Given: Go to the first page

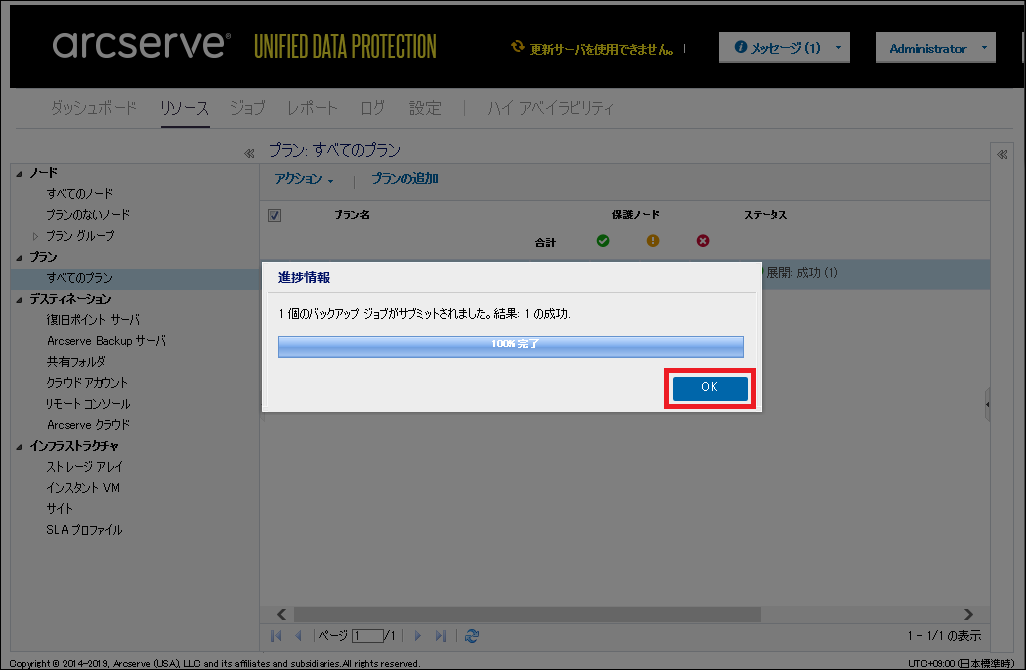Looking at the screenshot, I should point(276,635).
